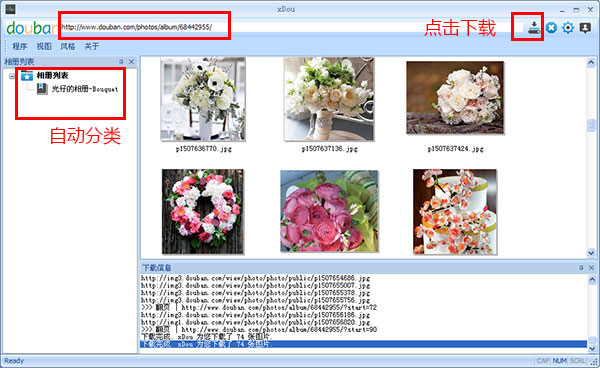Click log line p1507655378.jpg
The height and width of the screenshot is (368, 600).
click(x=255, y=293)
